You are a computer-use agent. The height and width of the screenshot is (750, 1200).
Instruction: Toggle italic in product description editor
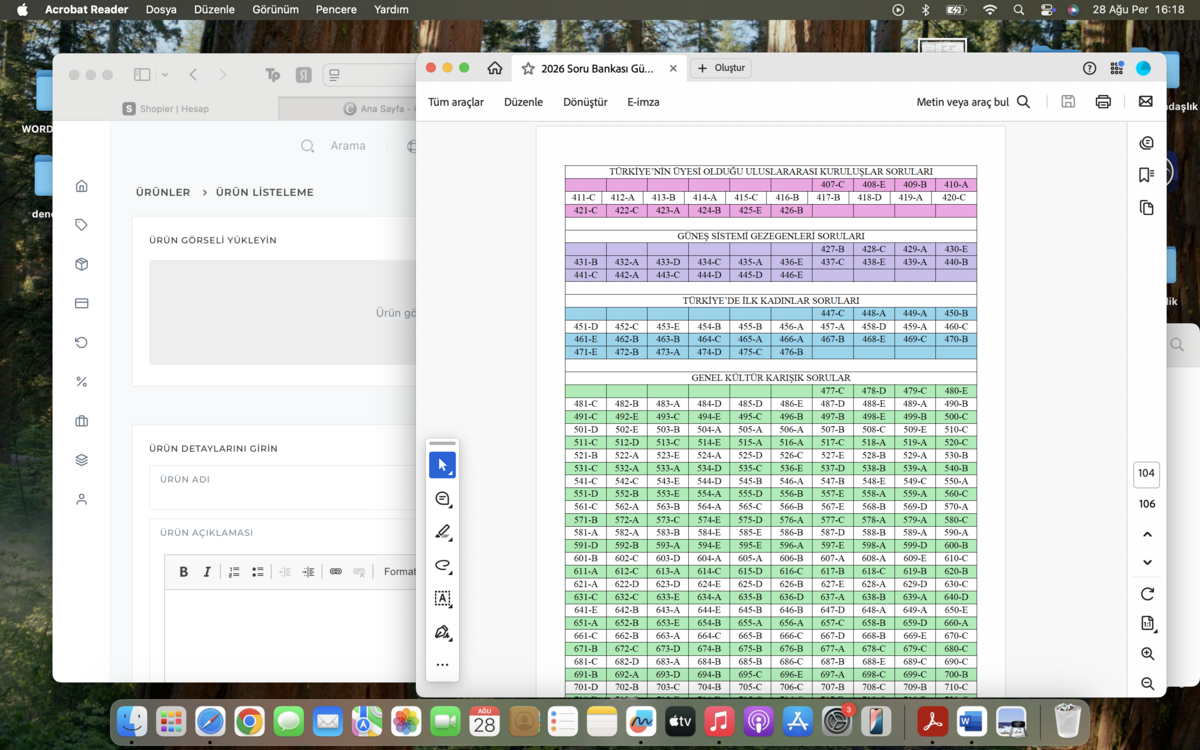point(207,572)
